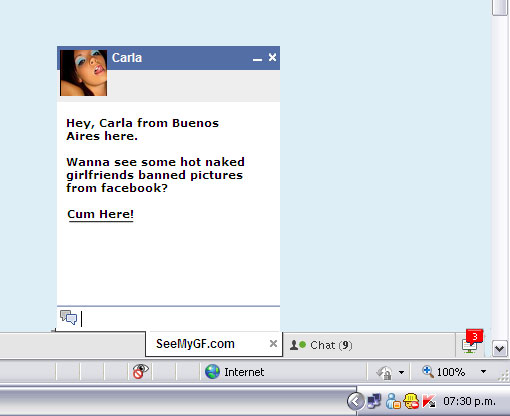Image resolution: width=510 pixels, height=416 pixels.
Task: Open the Kaspersky antivirus tray icon
Action: pos(429,401)
